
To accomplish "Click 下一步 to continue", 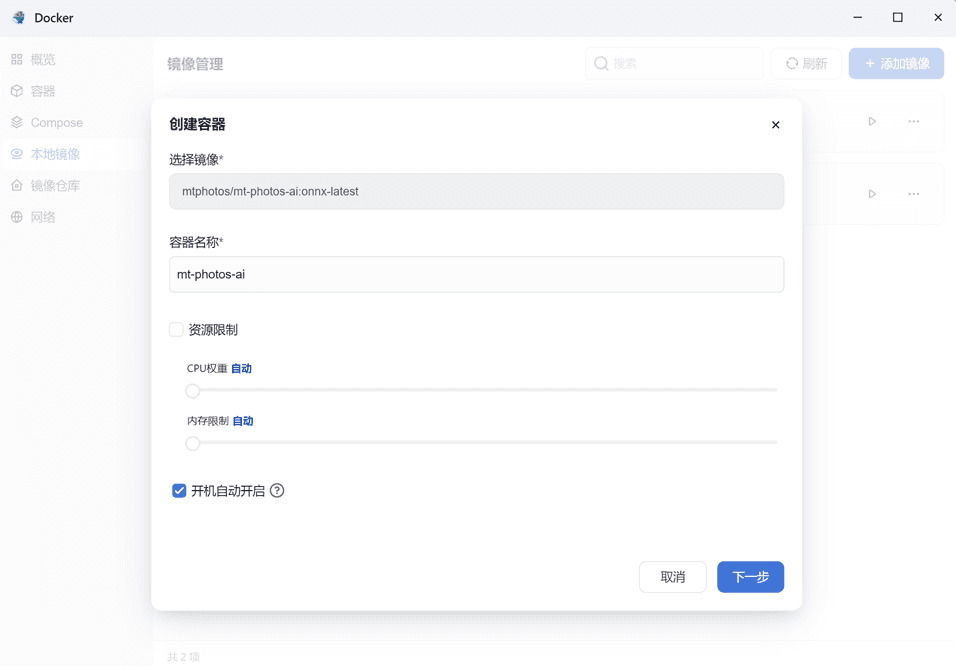I will coord(751,577).
